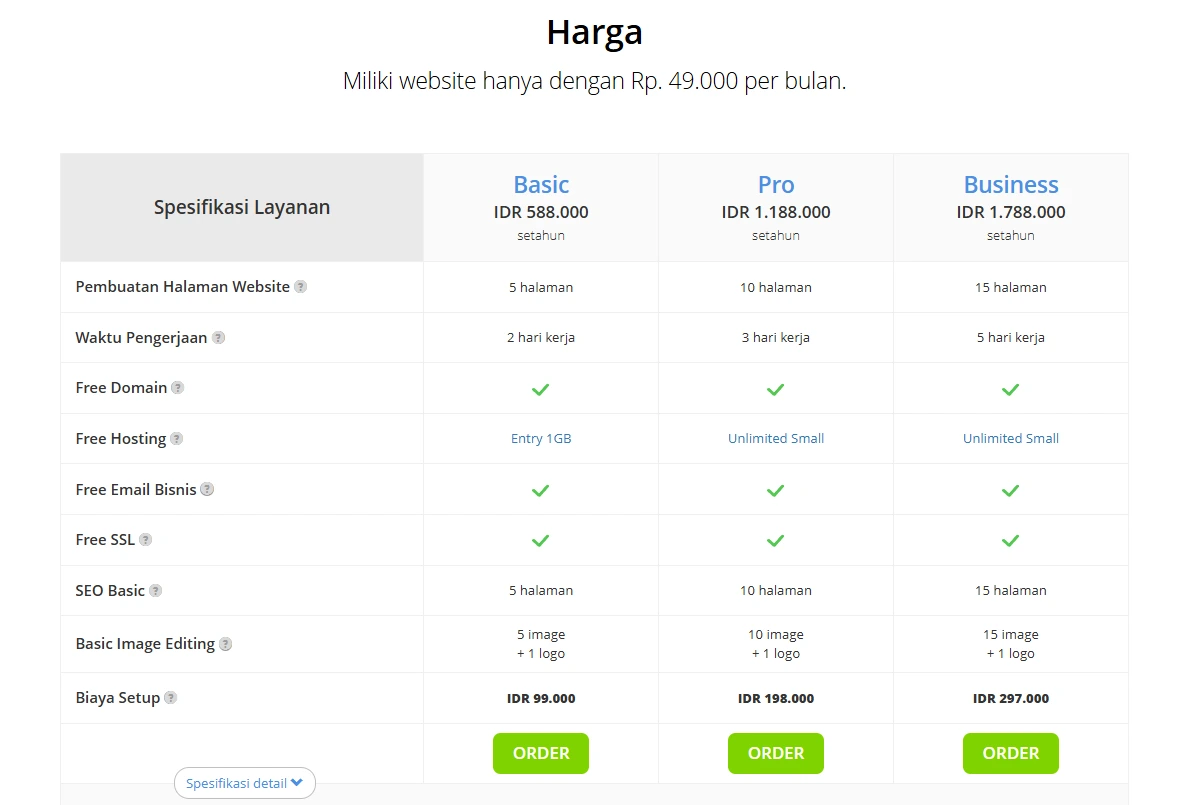Click the IDR 198.000 setup fee
This screenshot has width=1194, height=805.
point(775,698)
